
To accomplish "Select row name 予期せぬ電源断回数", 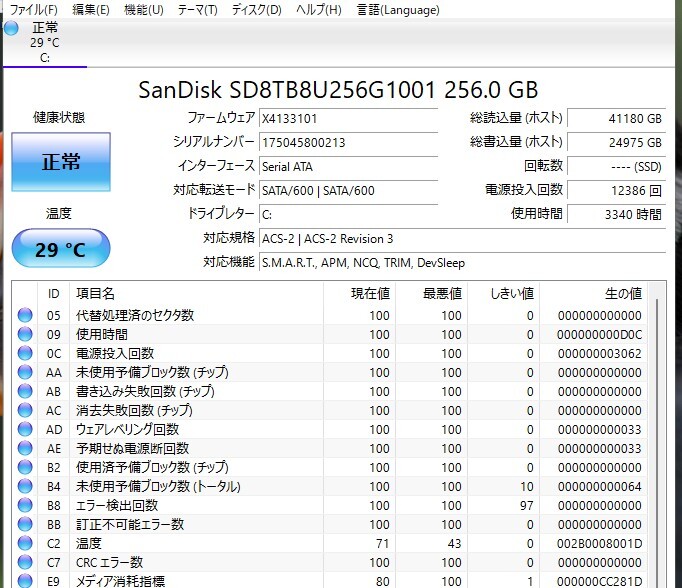I will click(132, 448).
